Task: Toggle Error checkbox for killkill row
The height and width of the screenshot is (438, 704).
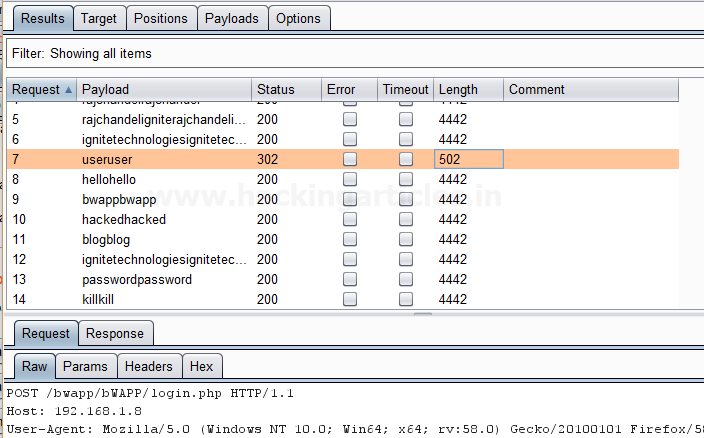Action: [350, 299]
